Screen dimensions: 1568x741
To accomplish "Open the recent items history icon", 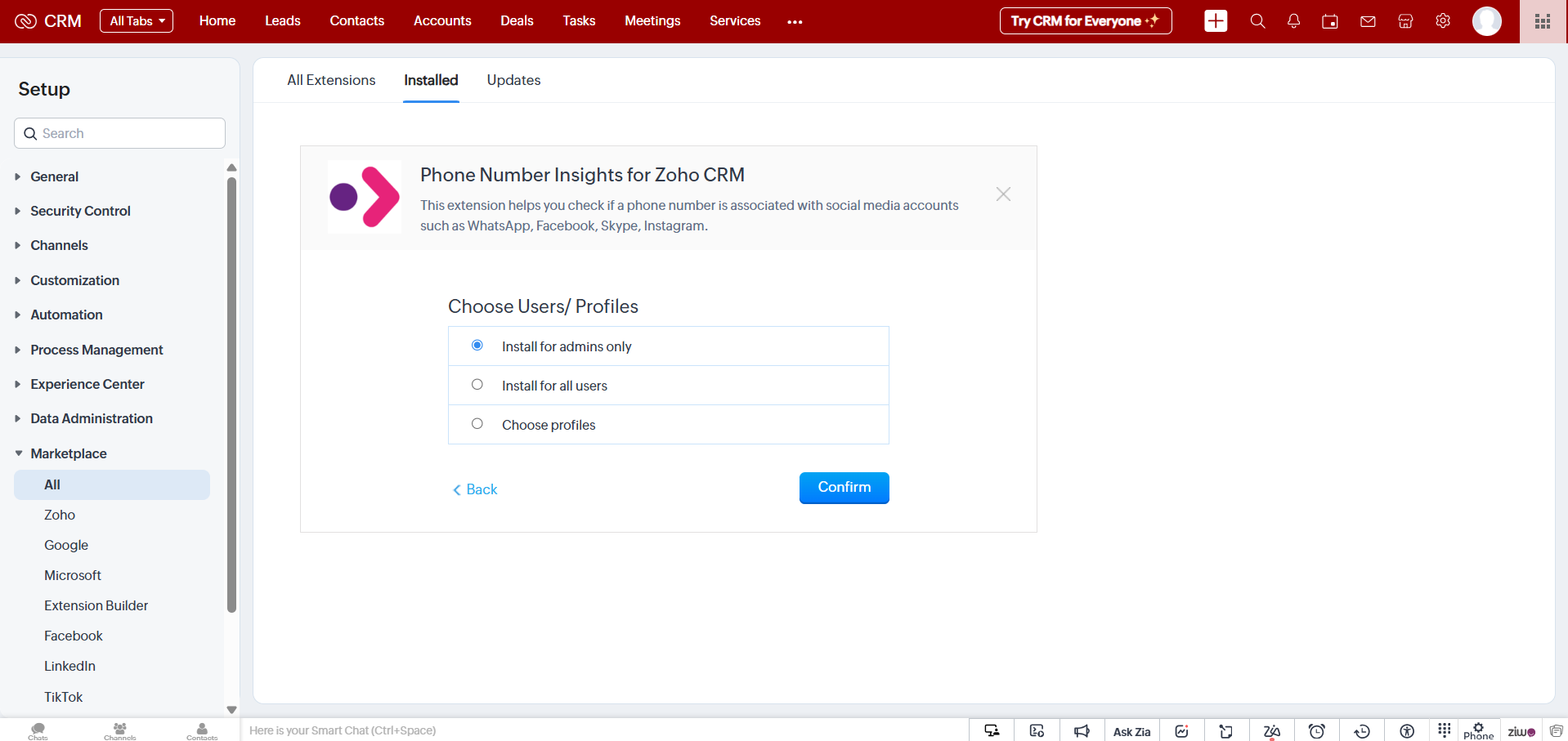I will tap(1362, 731).
